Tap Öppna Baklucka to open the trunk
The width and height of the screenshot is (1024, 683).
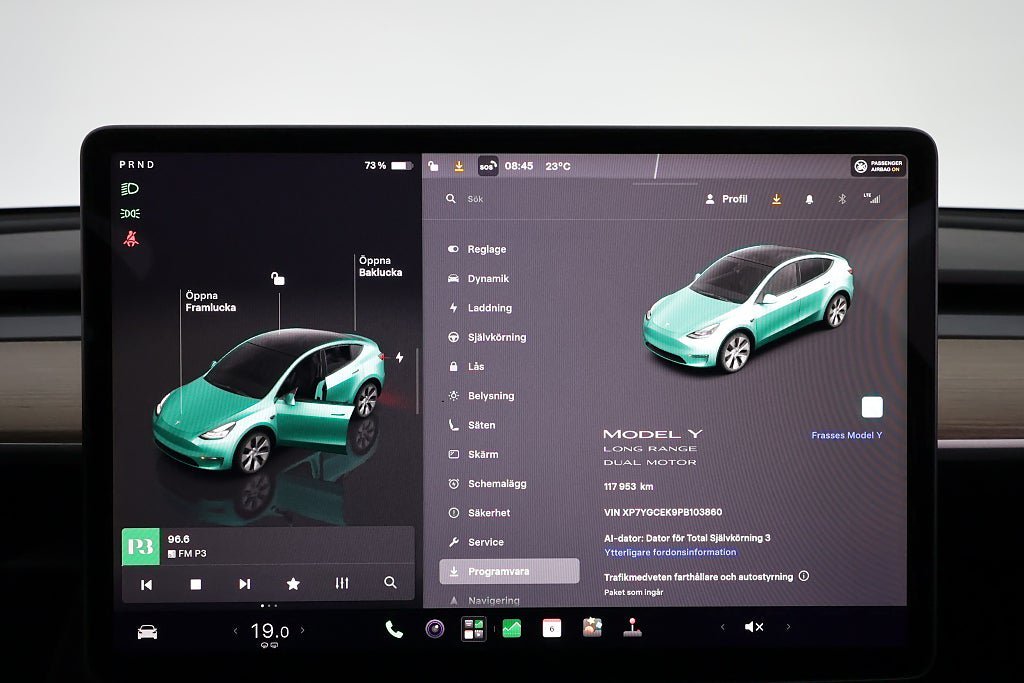[380, 266]
